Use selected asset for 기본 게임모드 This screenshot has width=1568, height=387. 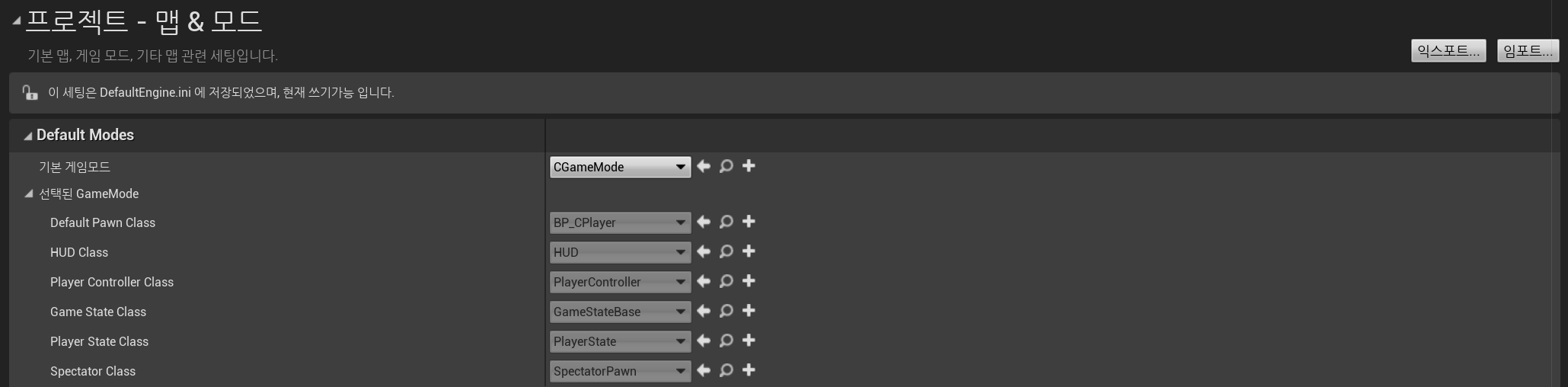coord(704,166)
